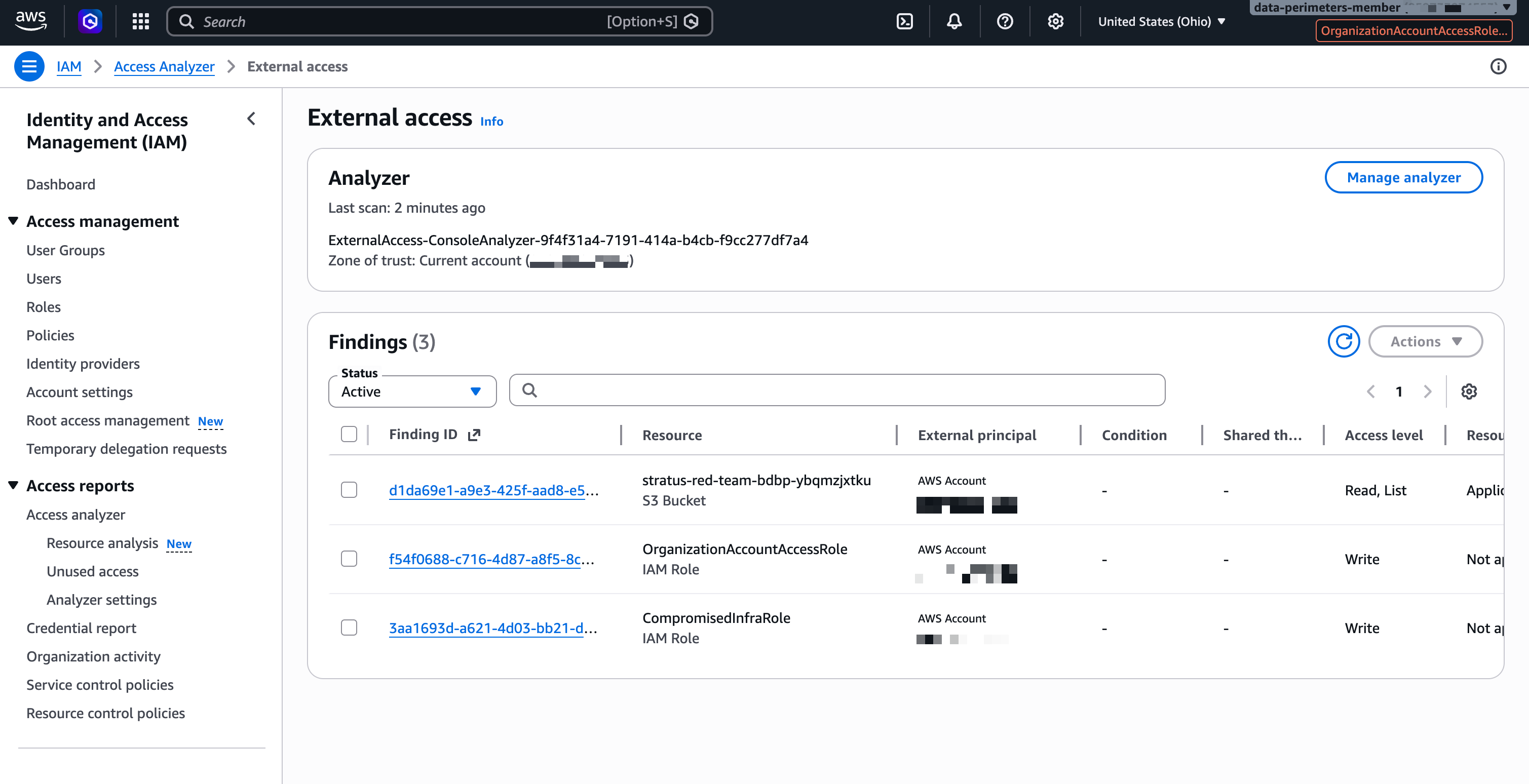Click the IAM breadcrumb link
Viewport: 1529px width, 784px height.
69,66
